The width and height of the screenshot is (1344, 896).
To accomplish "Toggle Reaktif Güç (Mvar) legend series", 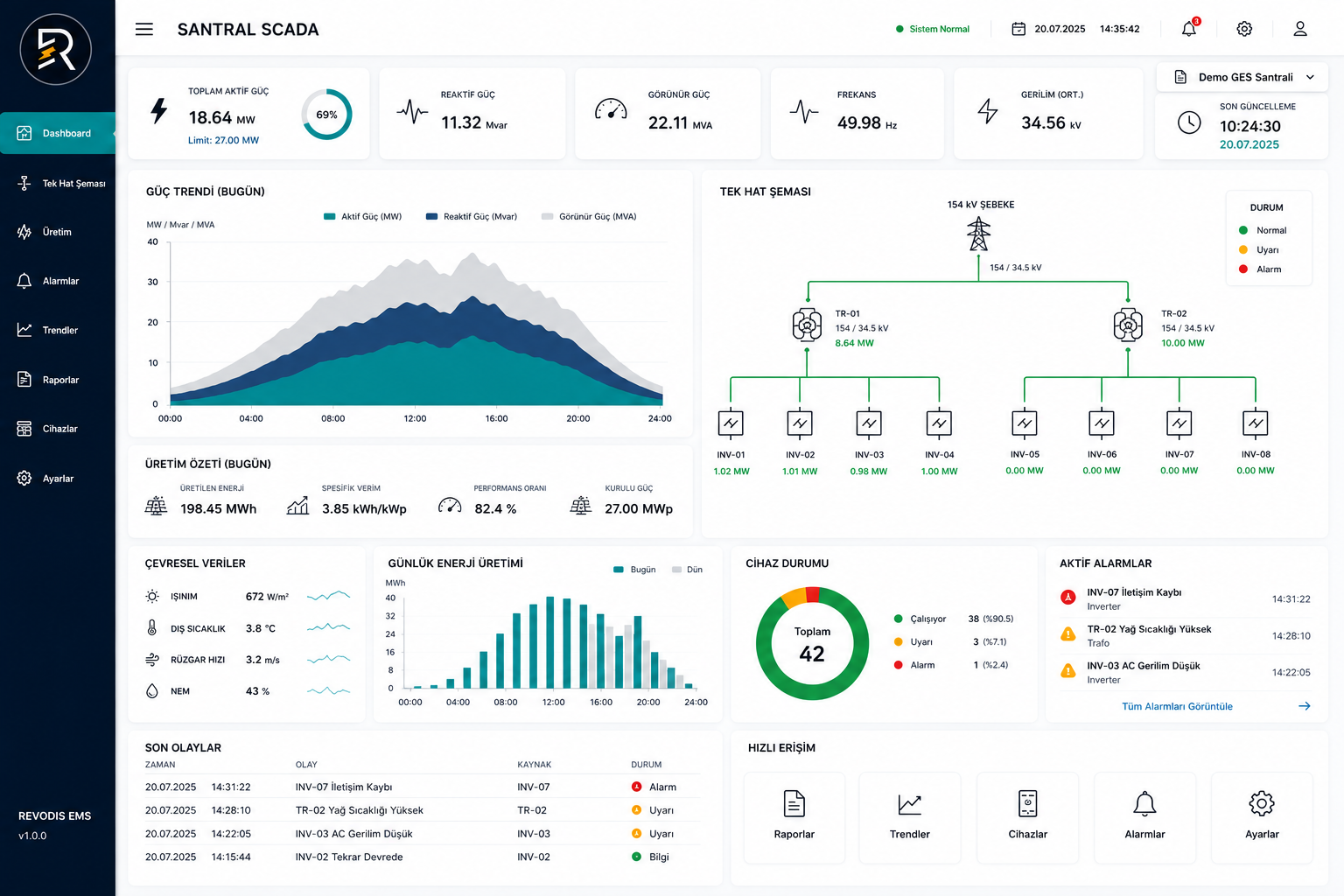I will pos(472,216).
